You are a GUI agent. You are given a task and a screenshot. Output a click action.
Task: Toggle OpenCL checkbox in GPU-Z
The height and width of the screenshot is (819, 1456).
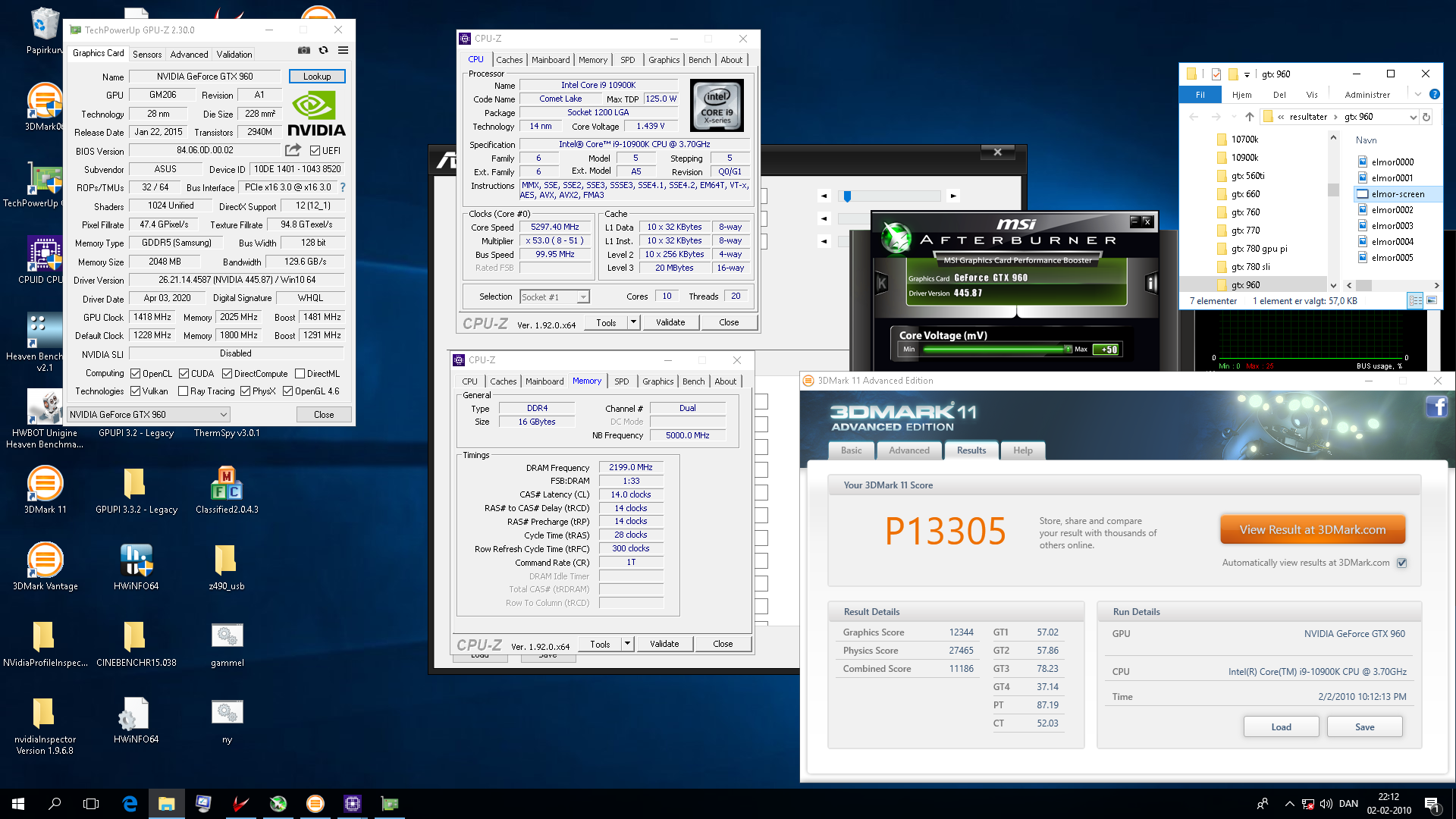[135, 374]
